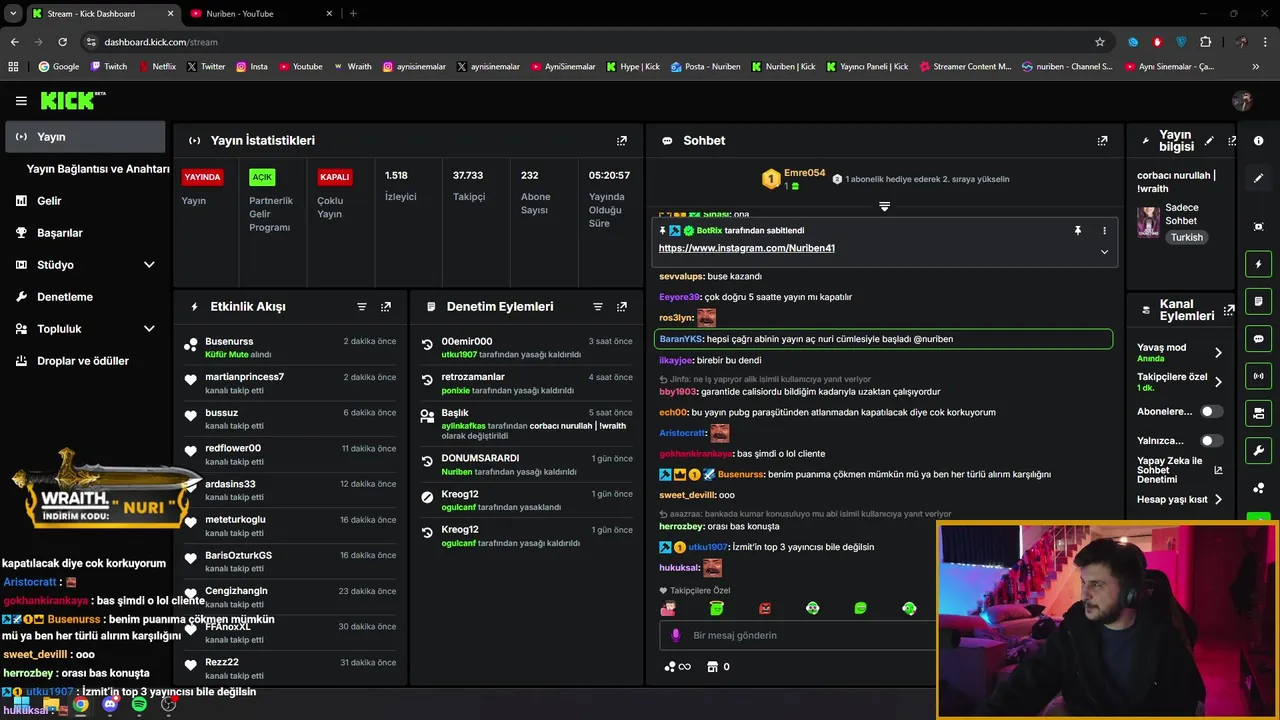Pop out the Etkinlik Akışı panel
The image size is (1280, 720).
(x=386, y=307)
